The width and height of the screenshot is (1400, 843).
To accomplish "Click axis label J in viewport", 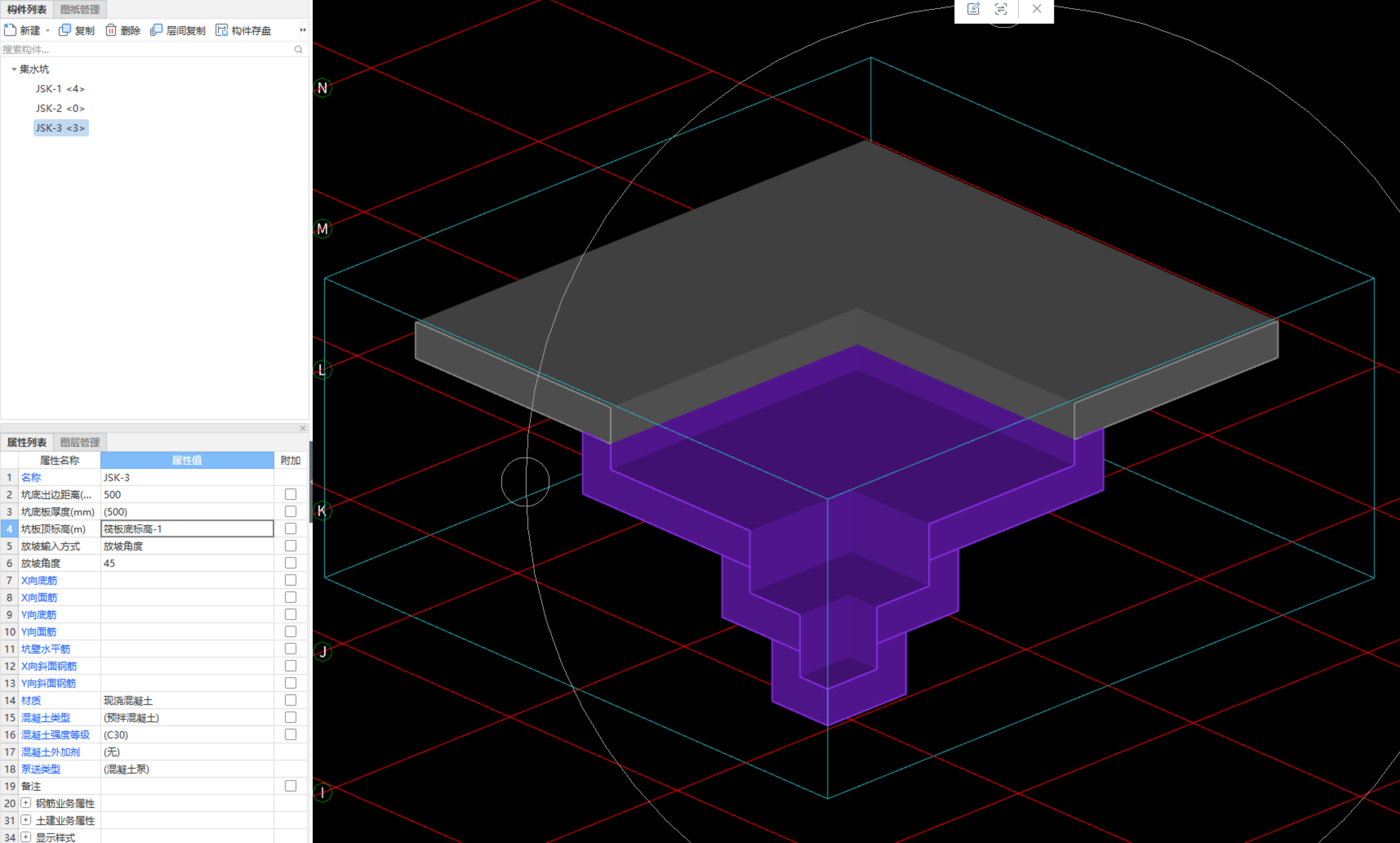I will (322, 651).
